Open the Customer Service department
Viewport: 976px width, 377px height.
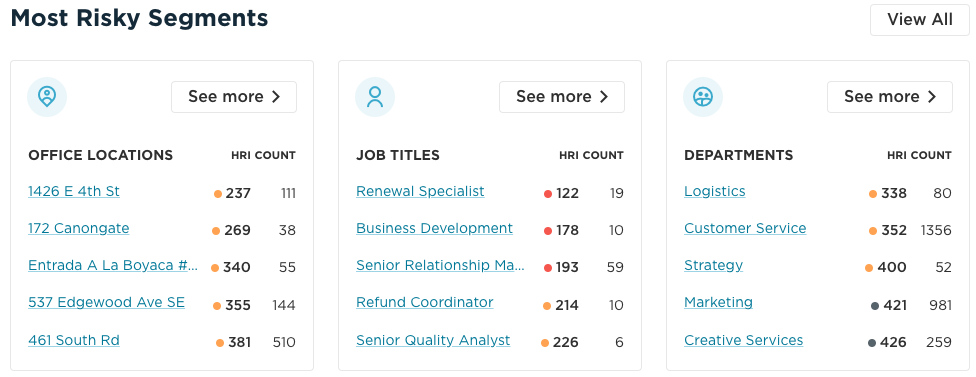click(x=745, y=228)
